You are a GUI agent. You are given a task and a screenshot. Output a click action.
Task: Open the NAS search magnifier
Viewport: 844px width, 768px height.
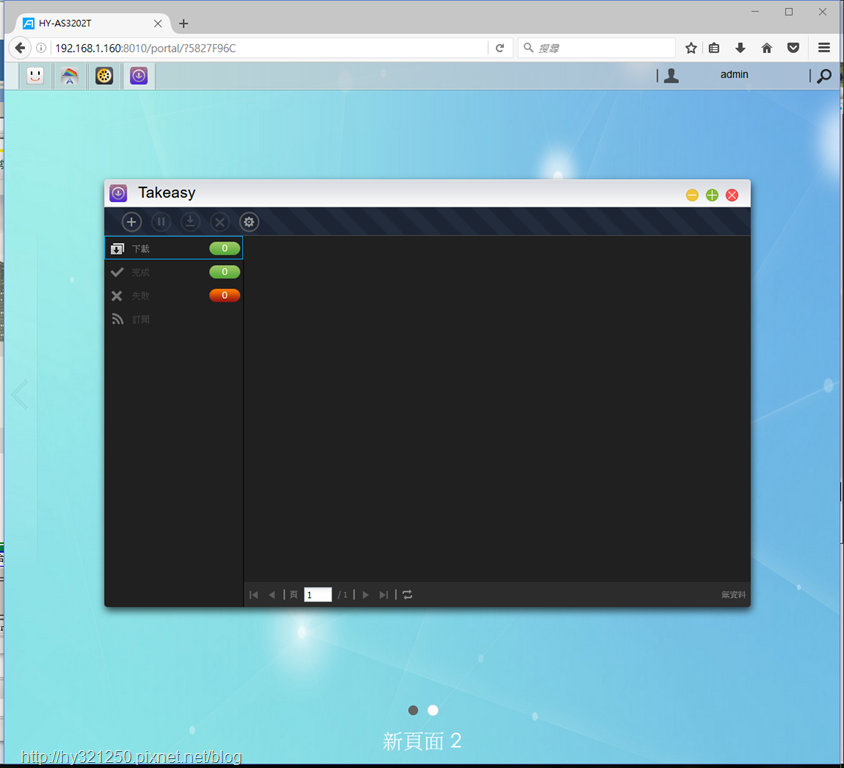pyautogui.click(x=824, y=76)
